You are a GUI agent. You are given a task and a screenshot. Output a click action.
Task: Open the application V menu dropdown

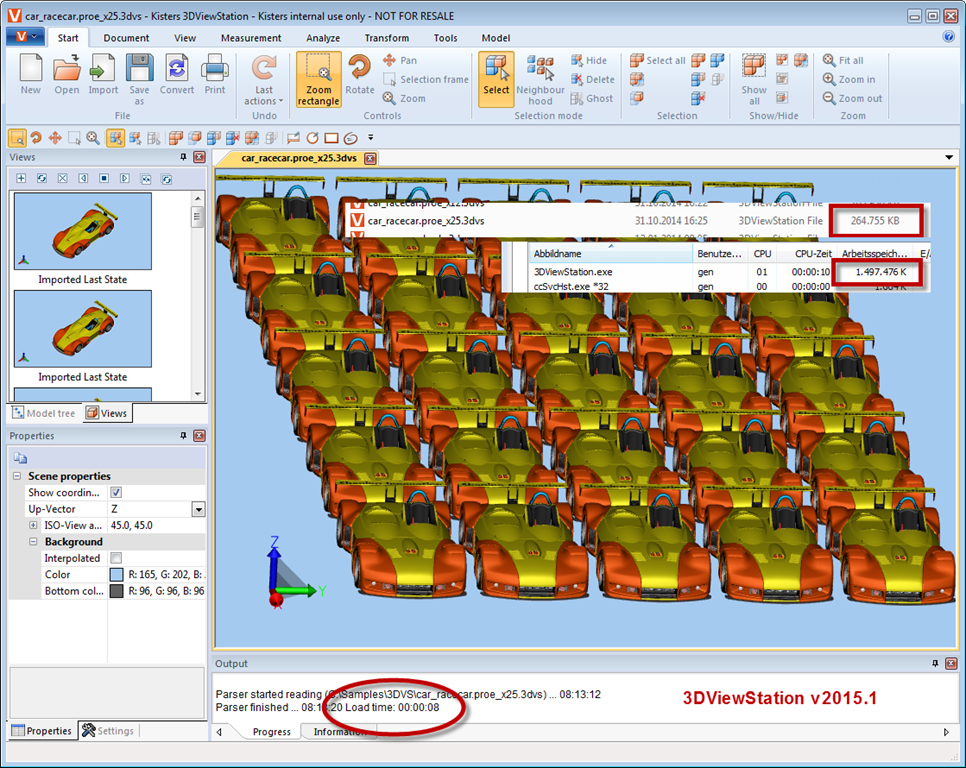pos(25,37)
